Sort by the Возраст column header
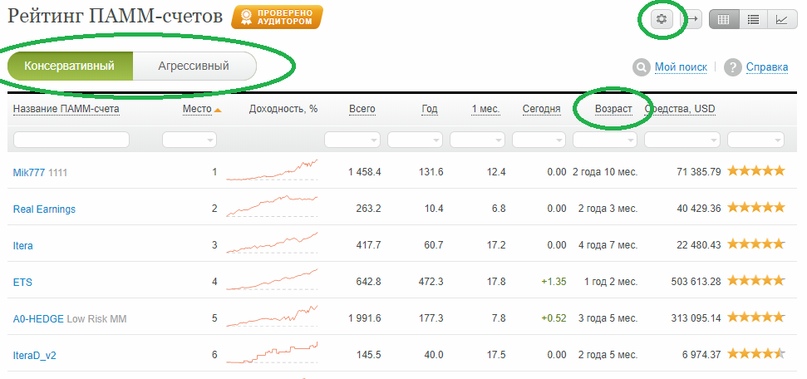807x379 pixels. (x=613, y=109)
